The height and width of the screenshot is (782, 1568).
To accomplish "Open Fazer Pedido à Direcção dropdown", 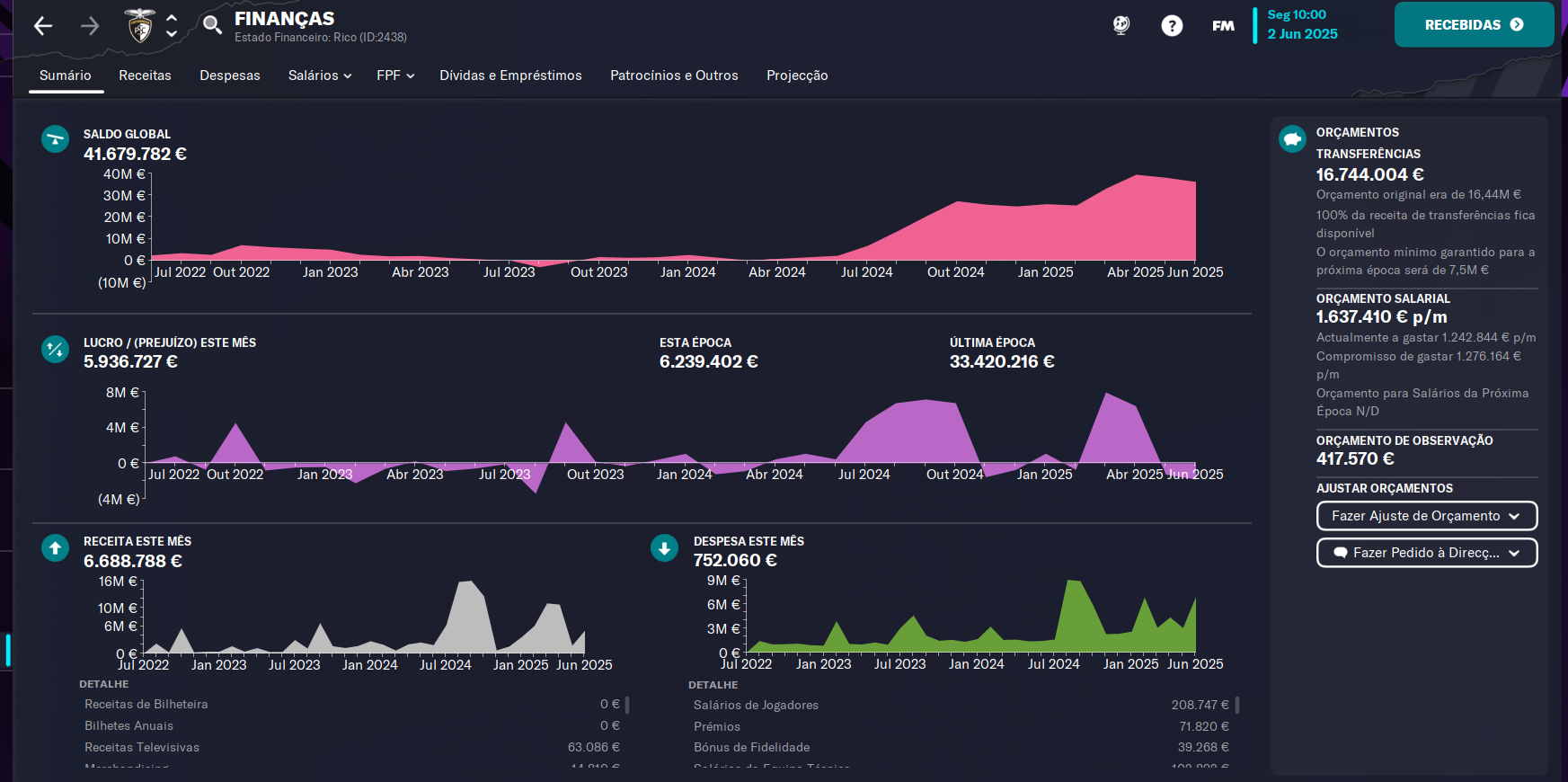I will tap(1427, 553).
